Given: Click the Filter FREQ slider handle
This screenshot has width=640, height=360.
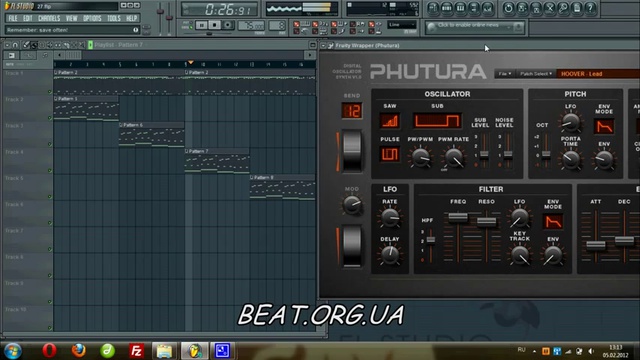Looking at the screenshot, I should 458,217.
